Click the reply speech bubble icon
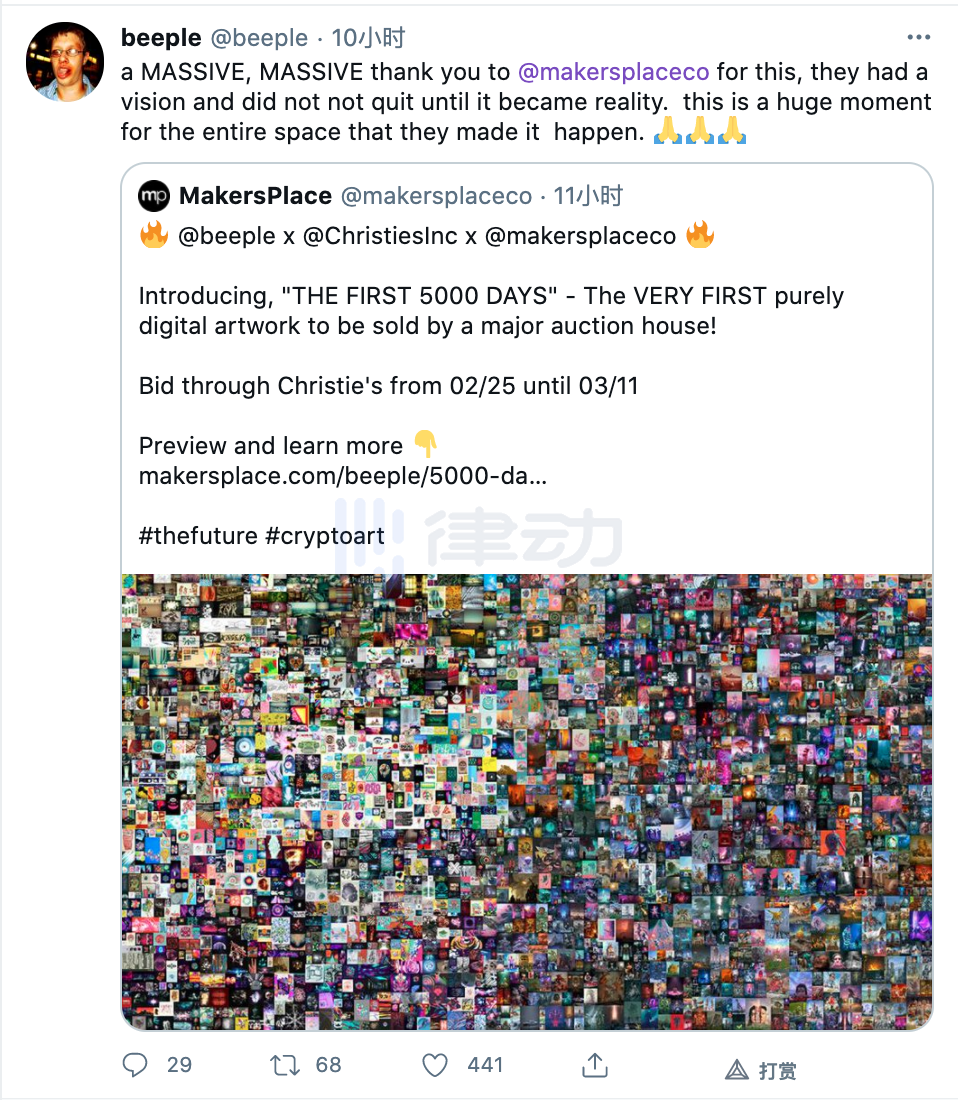Image resolution: width=958 pixels, height=1100 pixels. (135, 1065)
